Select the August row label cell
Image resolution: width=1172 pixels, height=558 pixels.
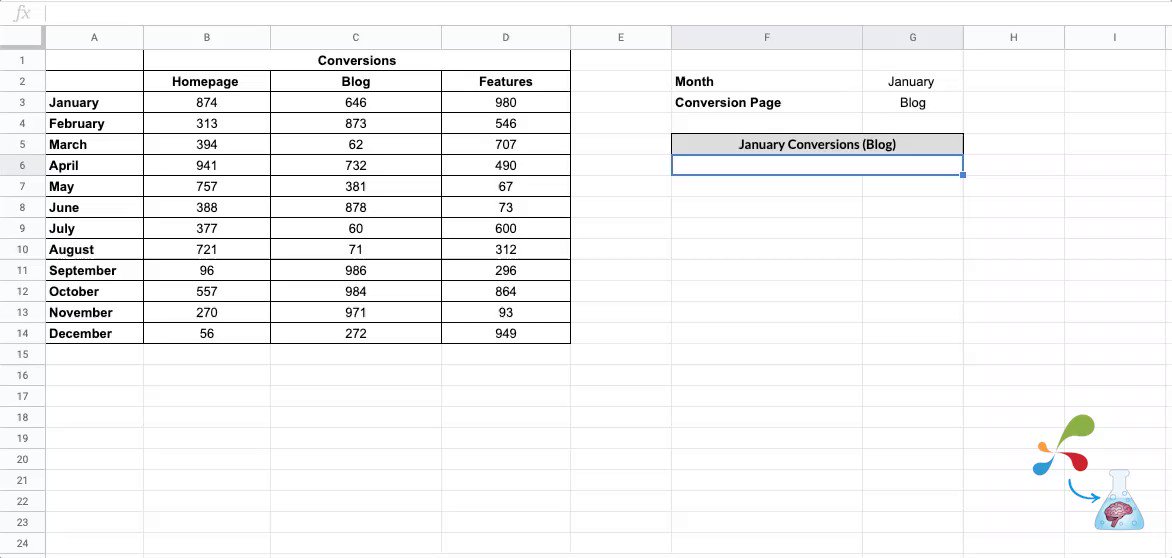click(94, 249)
